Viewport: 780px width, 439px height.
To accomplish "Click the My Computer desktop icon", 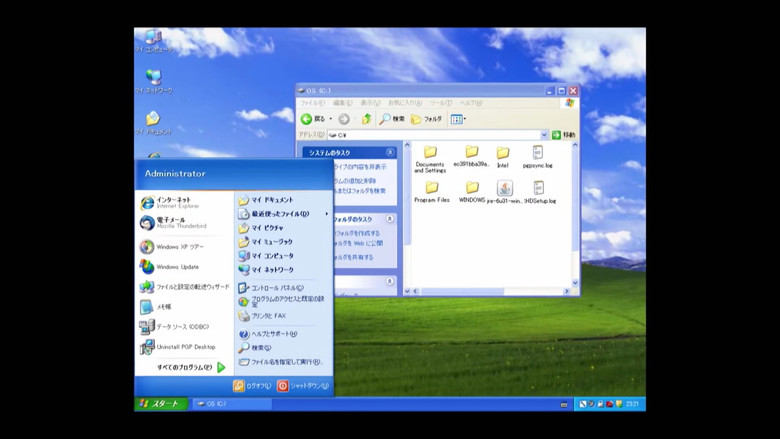I will point(153,40).
